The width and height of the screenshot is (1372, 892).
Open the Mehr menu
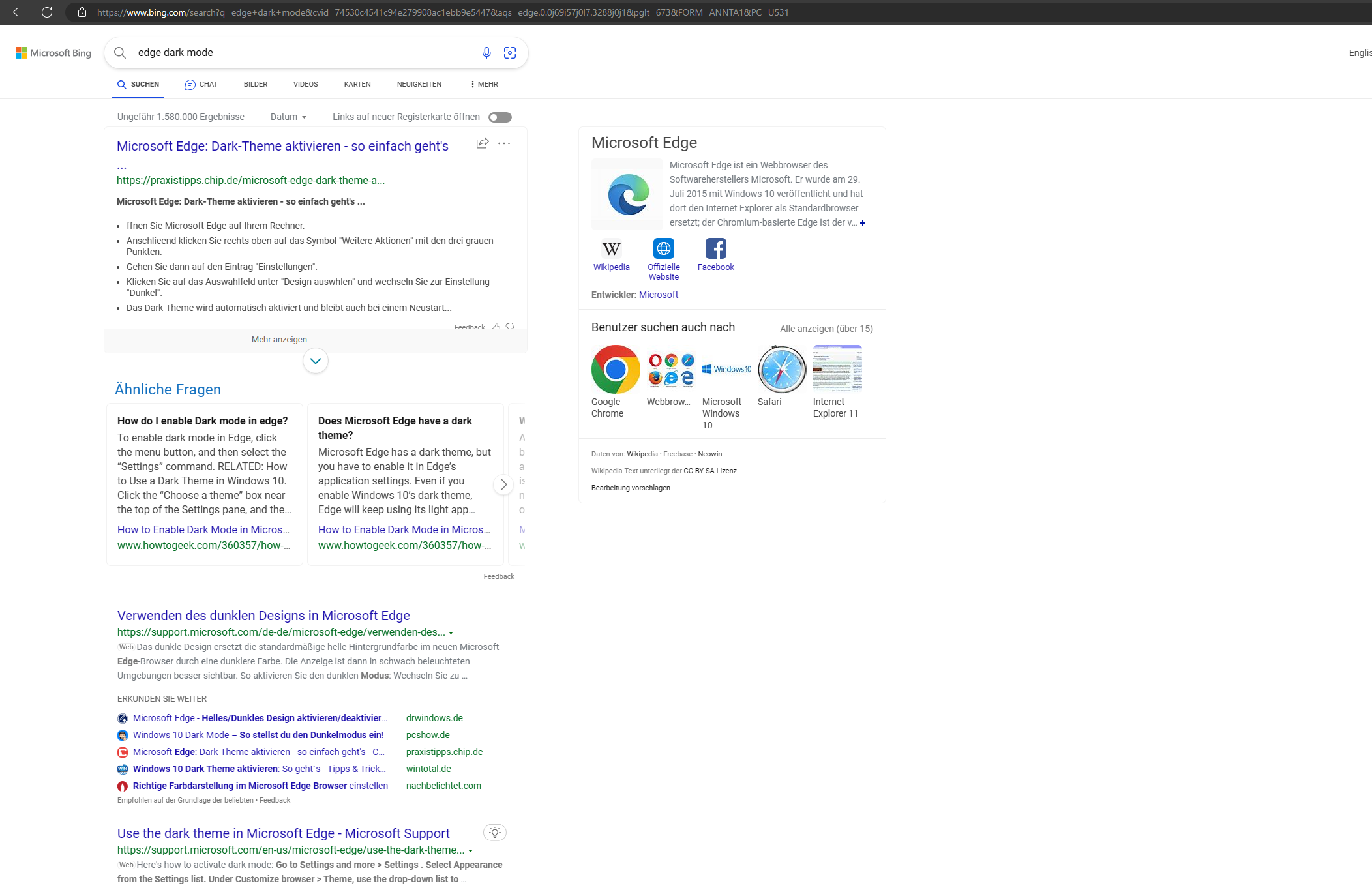click(x=484, y=85)
